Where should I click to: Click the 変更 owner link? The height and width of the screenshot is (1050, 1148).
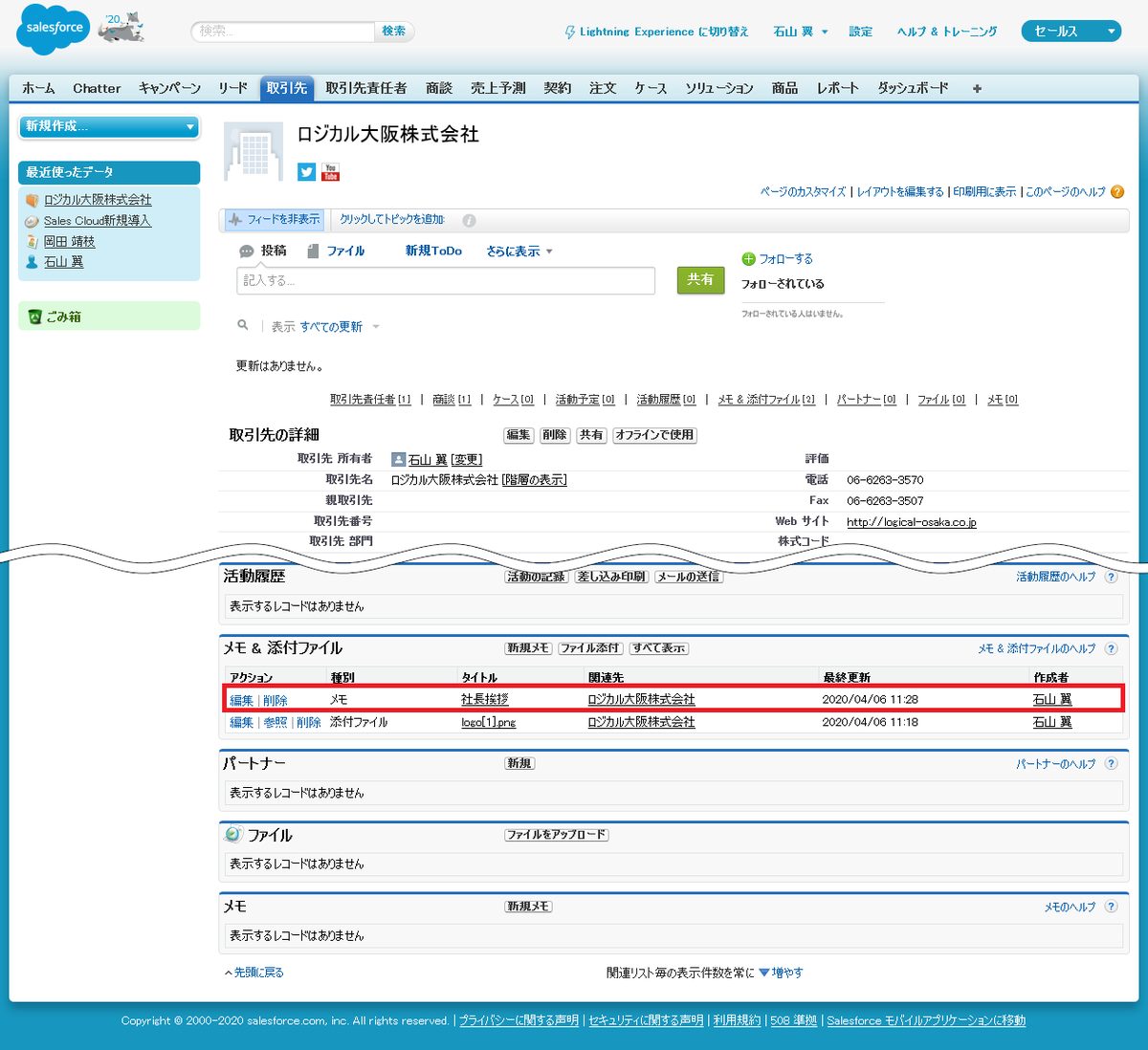pyautogui.click(x=466, y=460)
